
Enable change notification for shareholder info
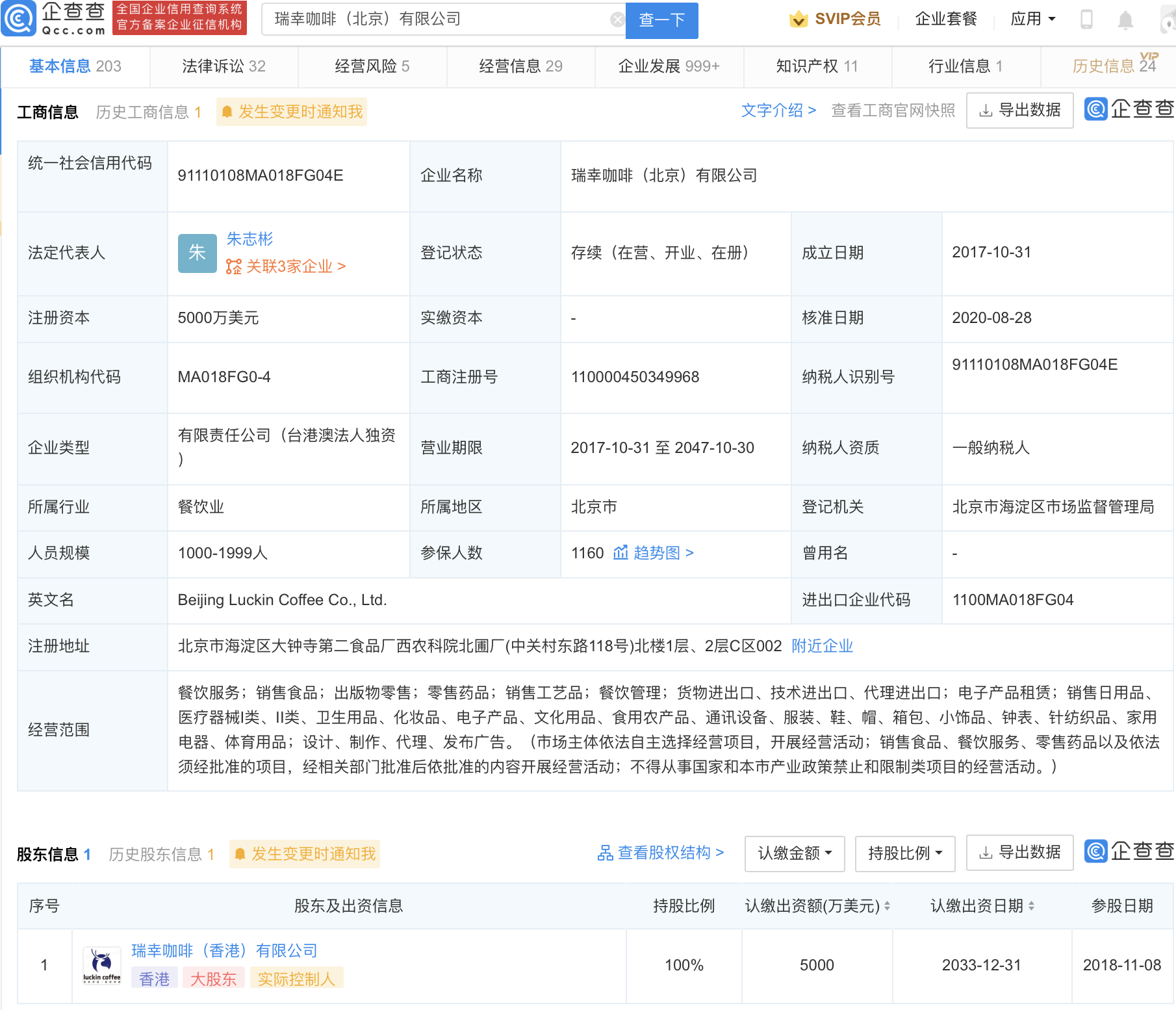point(305,854)
